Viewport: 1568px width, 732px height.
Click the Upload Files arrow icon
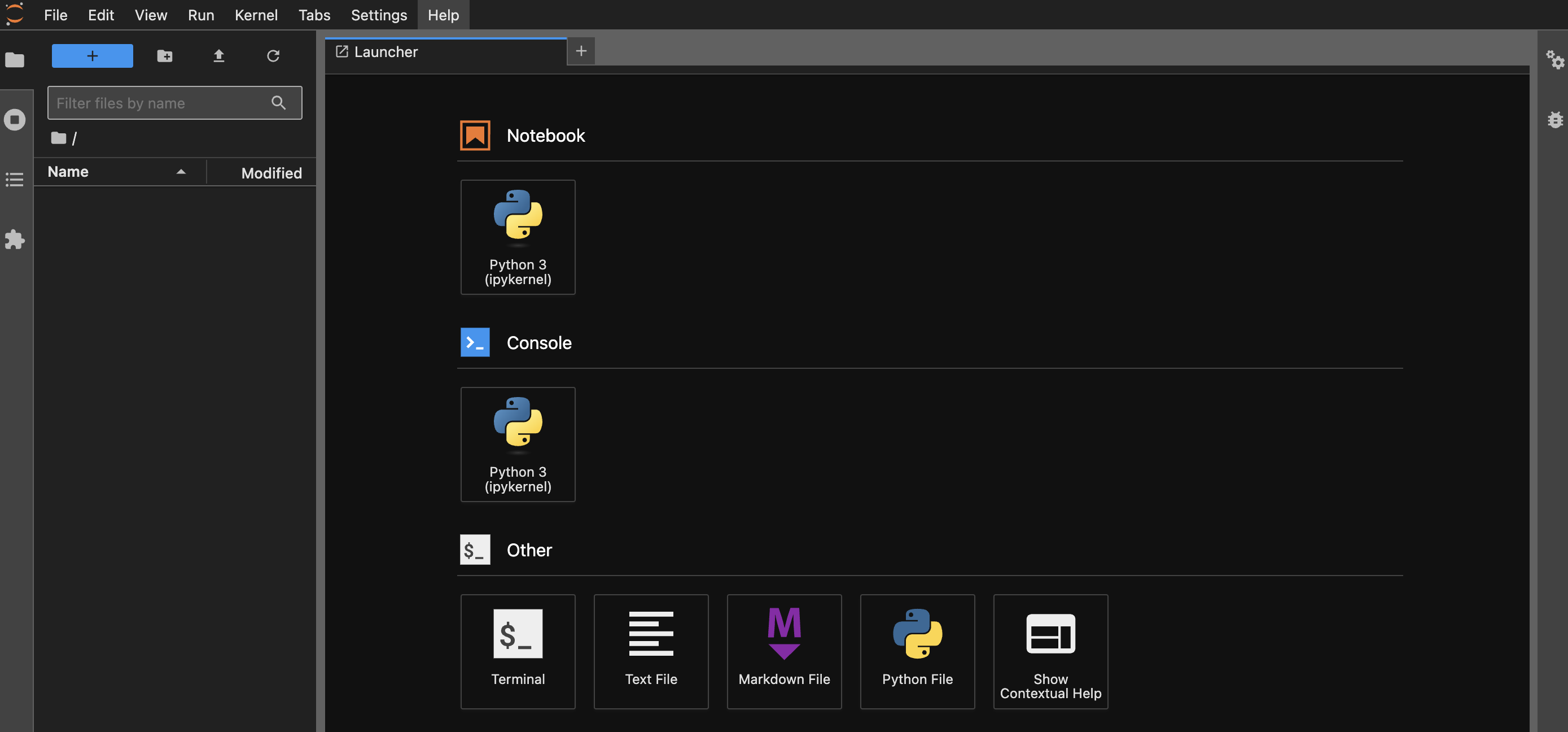219,56
